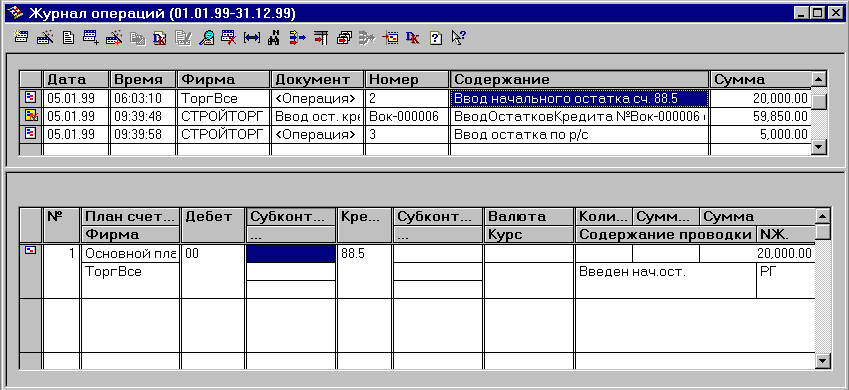Activate the What's This cursor help icon
The width and height of the screenshot is (849, 390).
[x=459, y=37]
